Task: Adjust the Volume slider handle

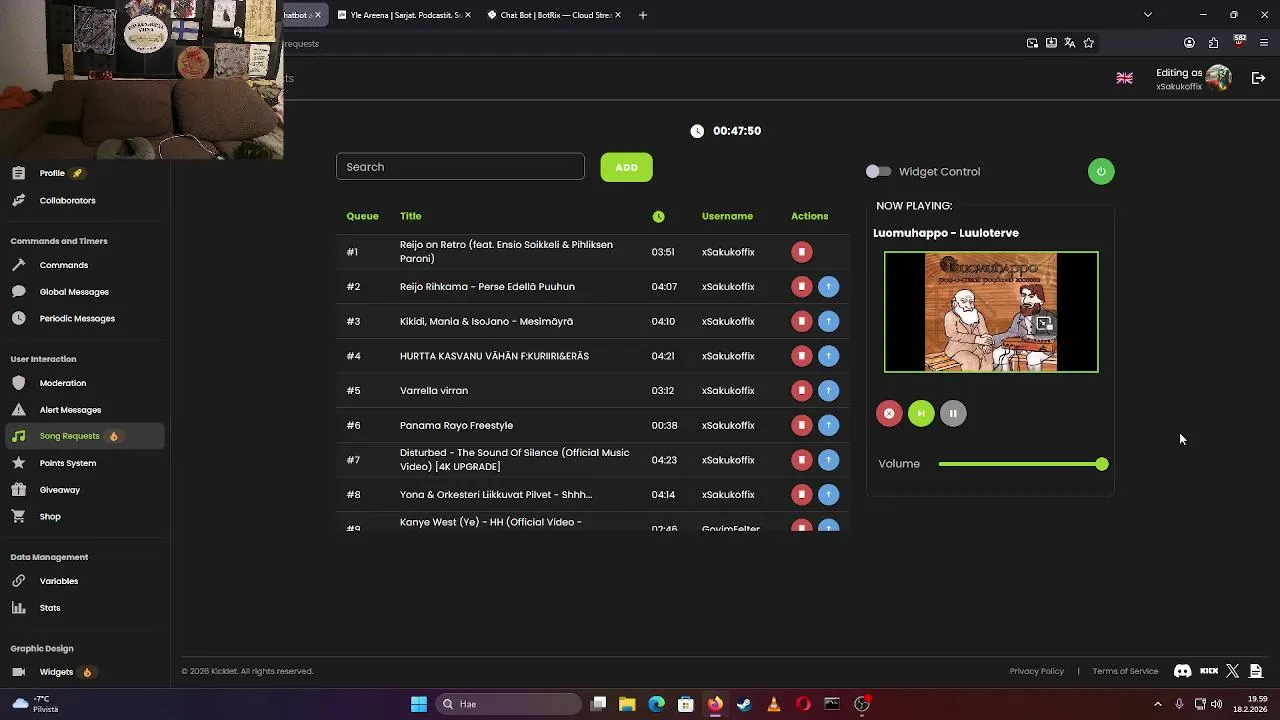Action: (1102, 464)
